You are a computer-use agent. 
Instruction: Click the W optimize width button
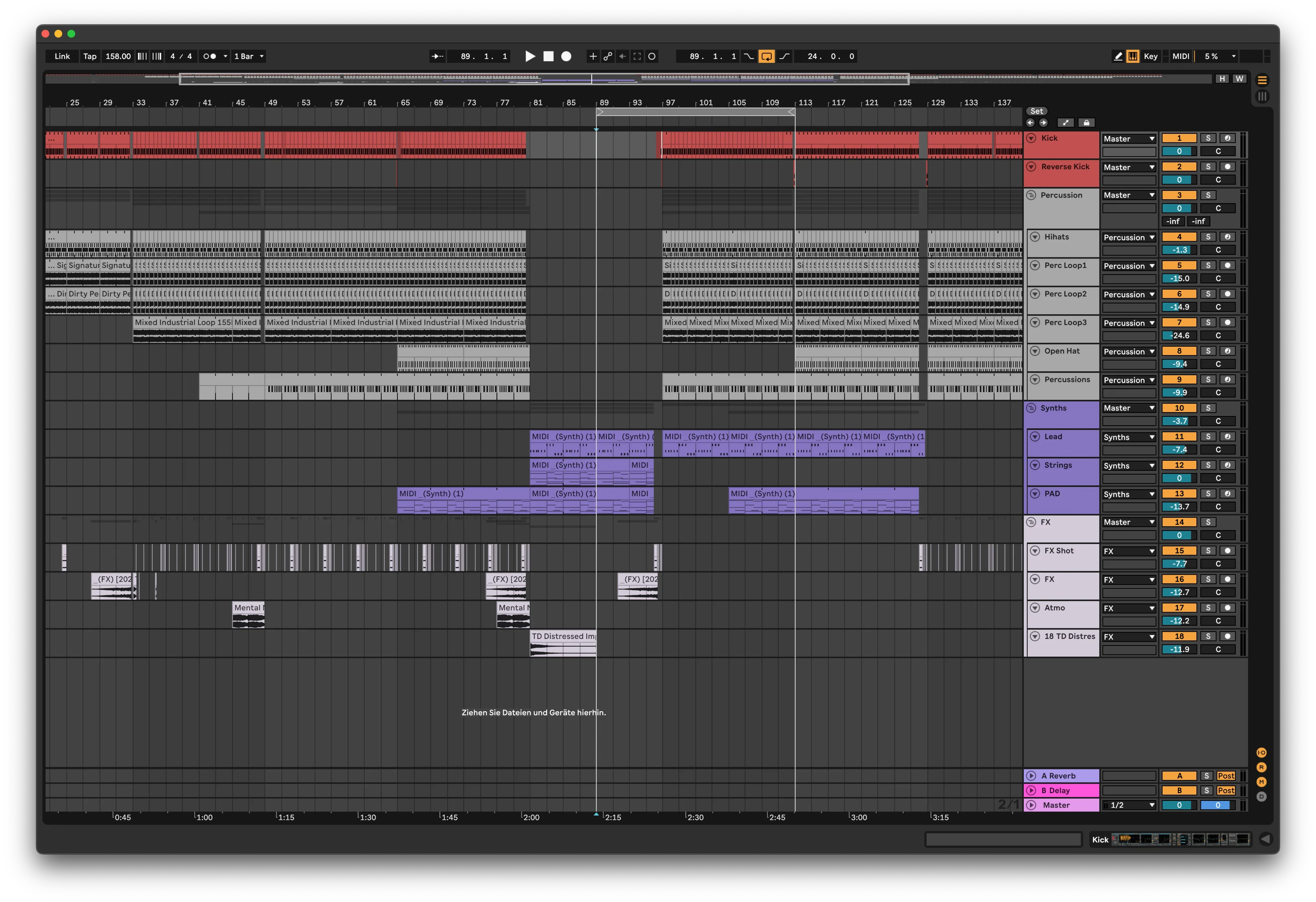[x=1240, y=79]
